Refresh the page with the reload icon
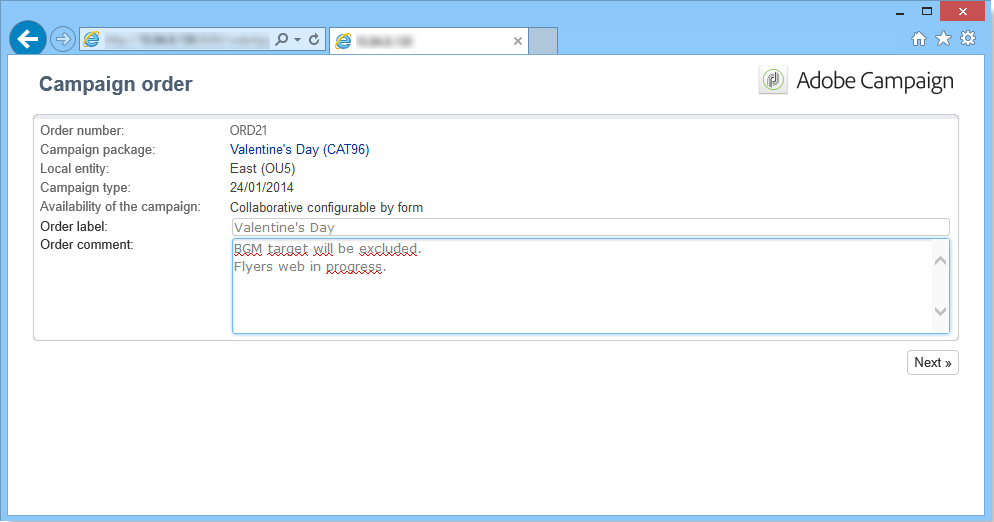The image size is (994, 522). [314, 39]
